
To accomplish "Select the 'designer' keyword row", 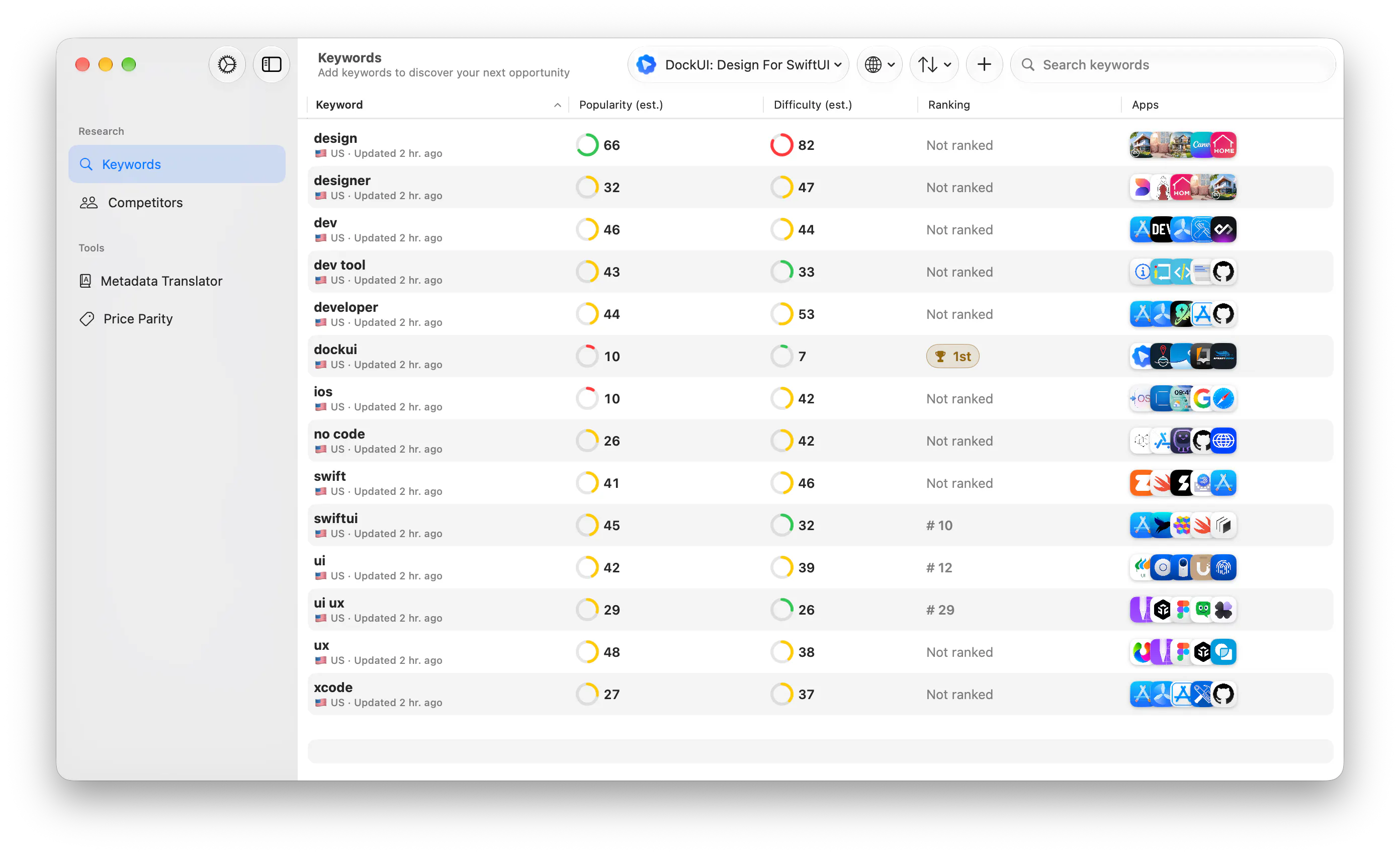I will coord(820,187).
